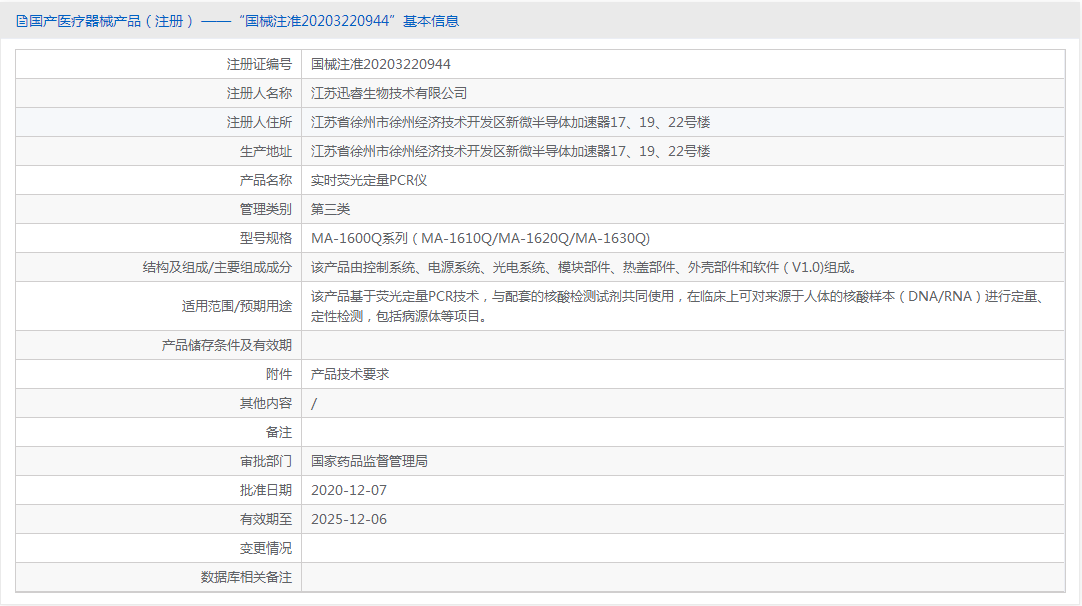
Task: Click the approval date 2020-12-07
Action: coord(348,490)
